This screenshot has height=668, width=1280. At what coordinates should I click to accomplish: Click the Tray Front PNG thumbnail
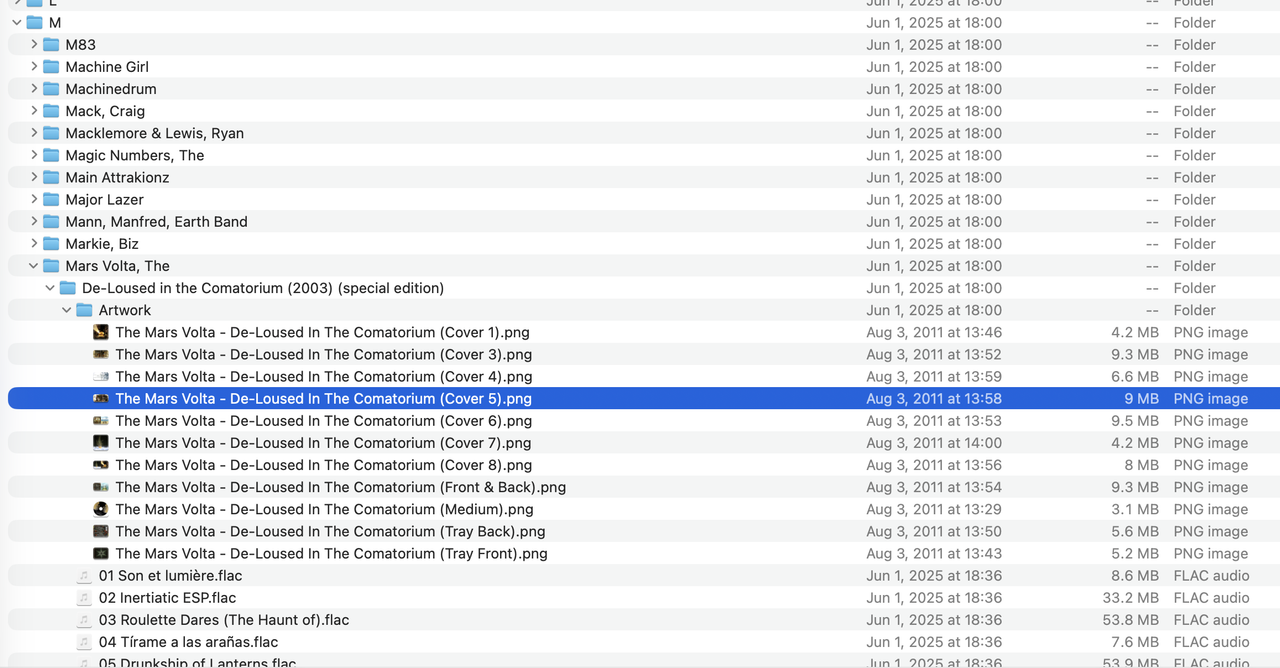click(x=101, y=553)
